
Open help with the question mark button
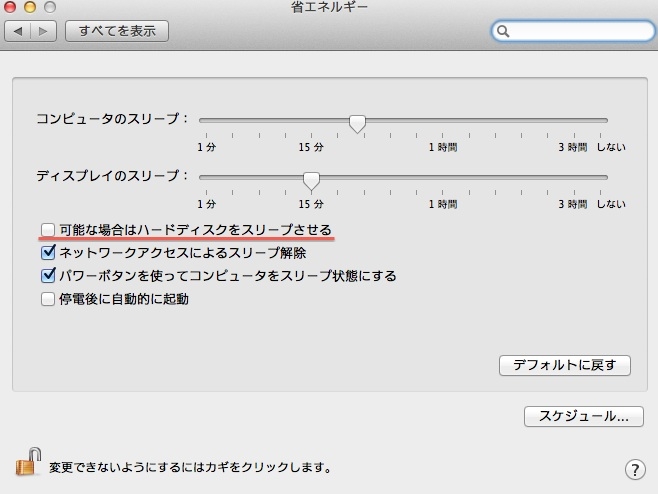click(x=635, y=470)
